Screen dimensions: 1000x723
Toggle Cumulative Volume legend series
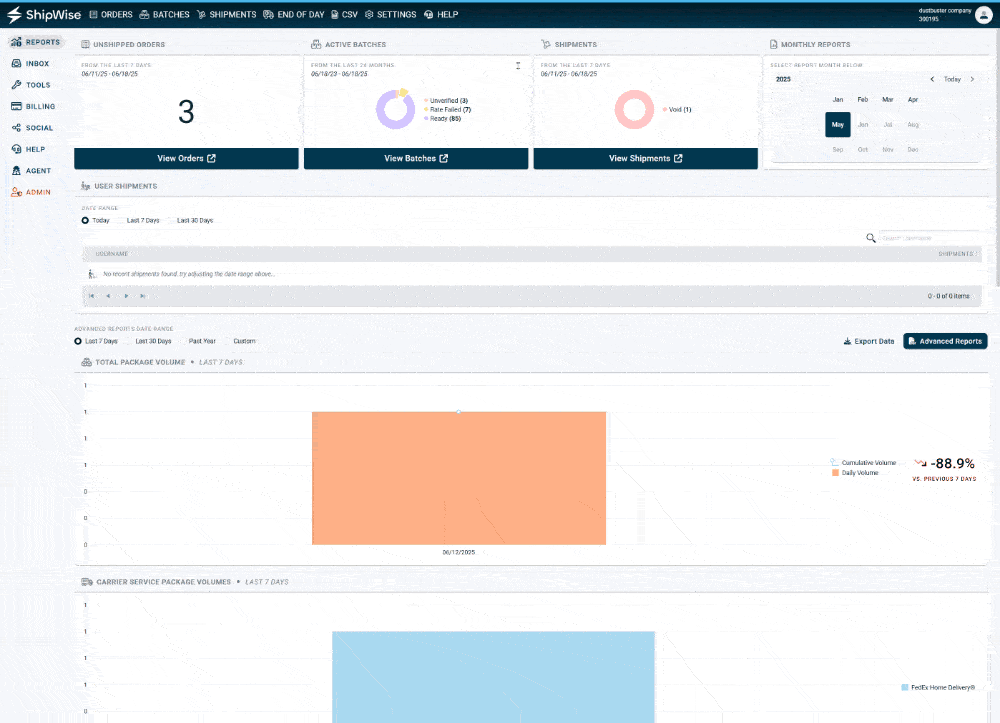(x=863, y=463)
